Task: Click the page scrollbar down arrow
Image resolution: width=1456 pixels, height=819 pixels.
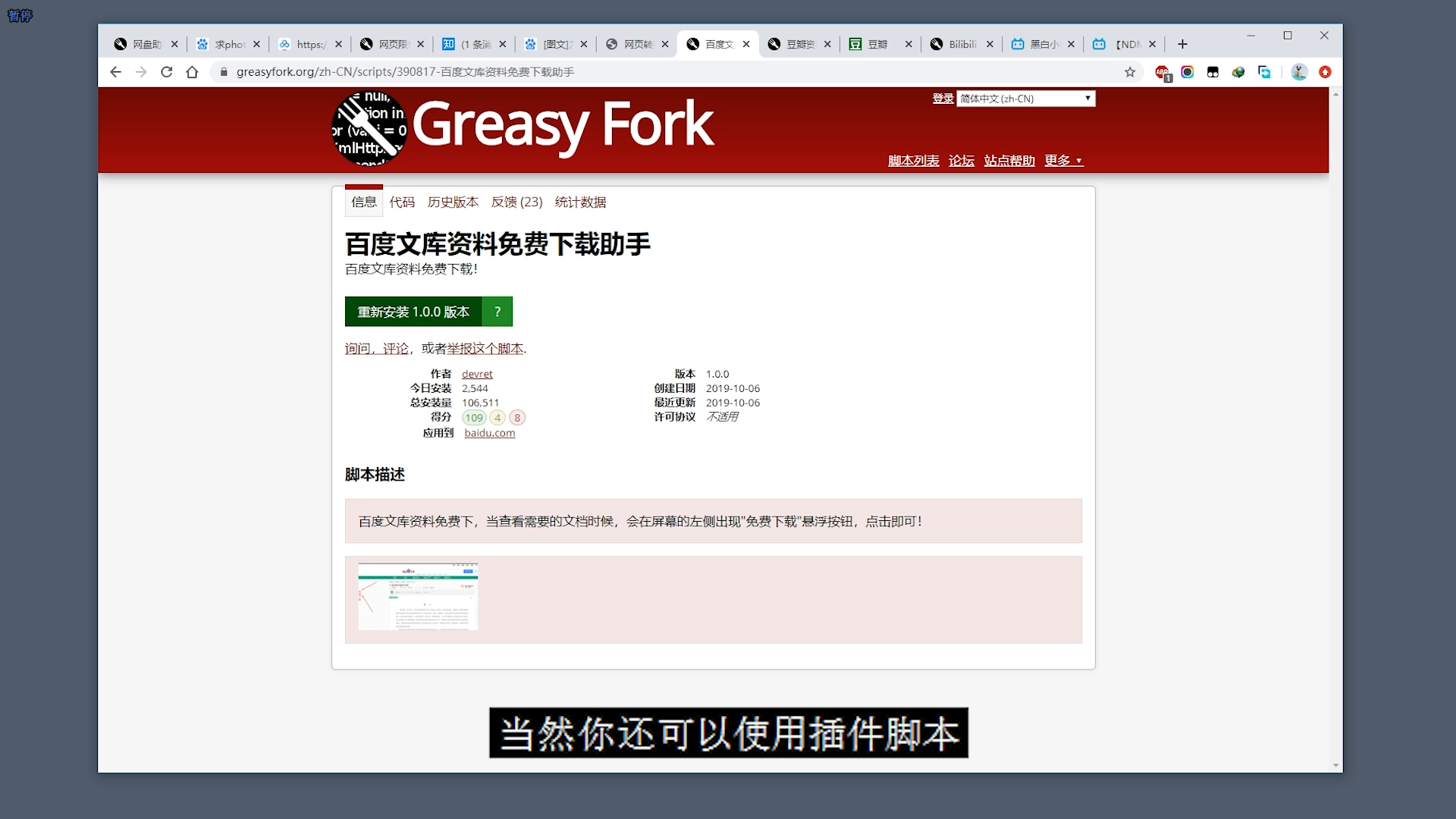Action: [x=1335, y=766]
